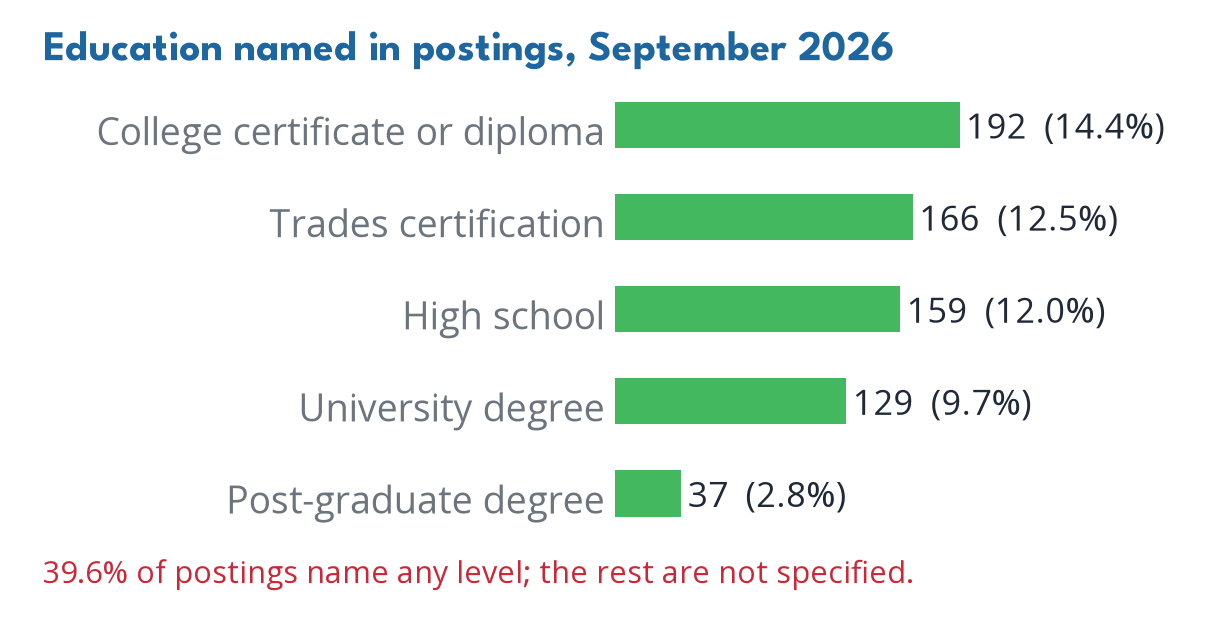Image resolution: width=1229 pixels, height=620 pixels.
Task: Click the value label 166 (12.5%)
Action: pos(1019,219)
